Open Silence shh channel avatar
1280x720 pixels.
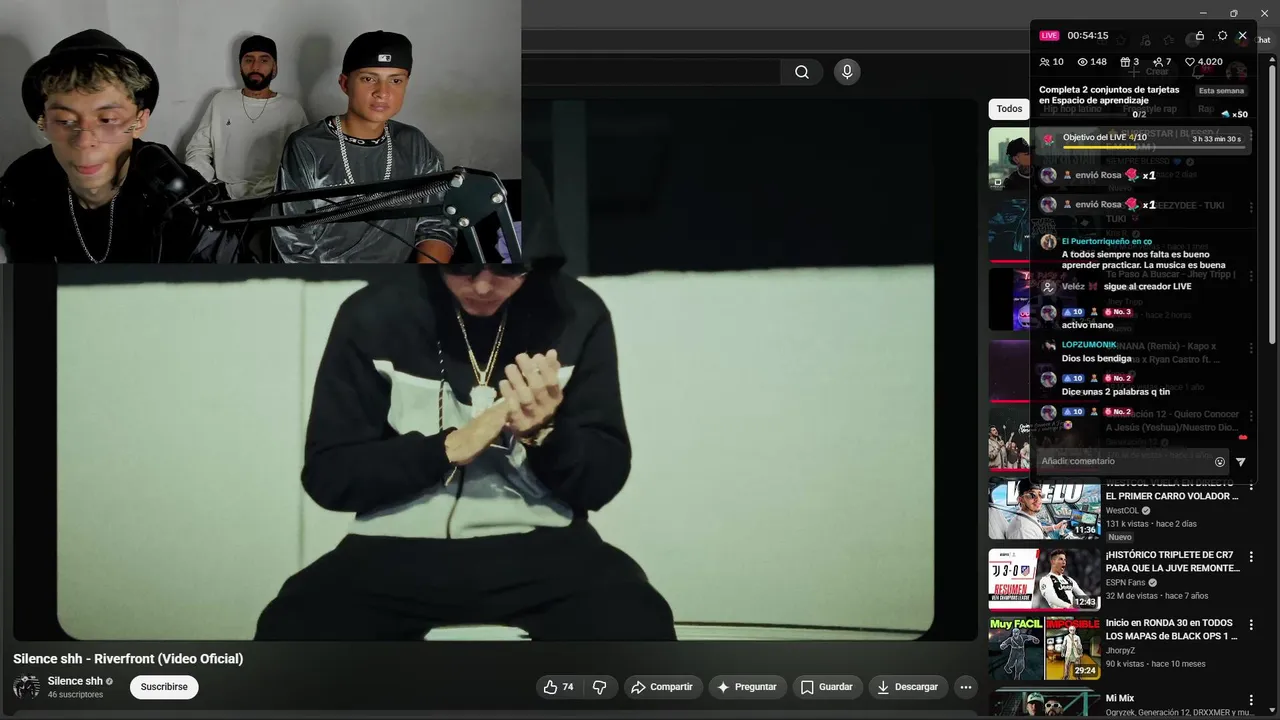(26, 687)
